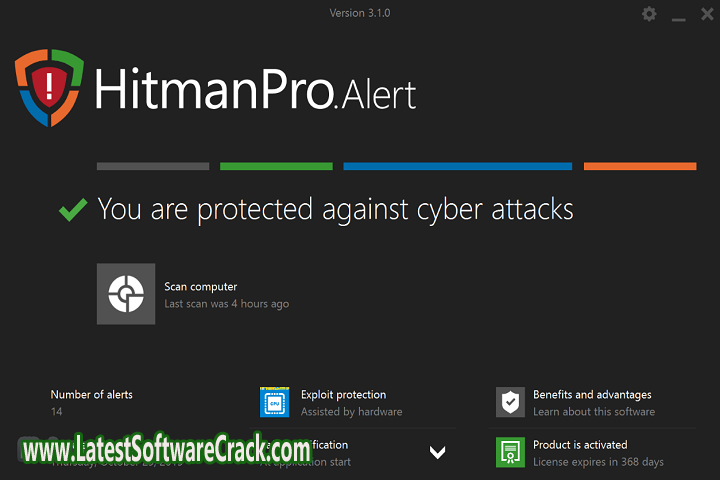This screenshot has width=720, height=480.
Task: Open the Exploit protection label
Action: (343, 395)
